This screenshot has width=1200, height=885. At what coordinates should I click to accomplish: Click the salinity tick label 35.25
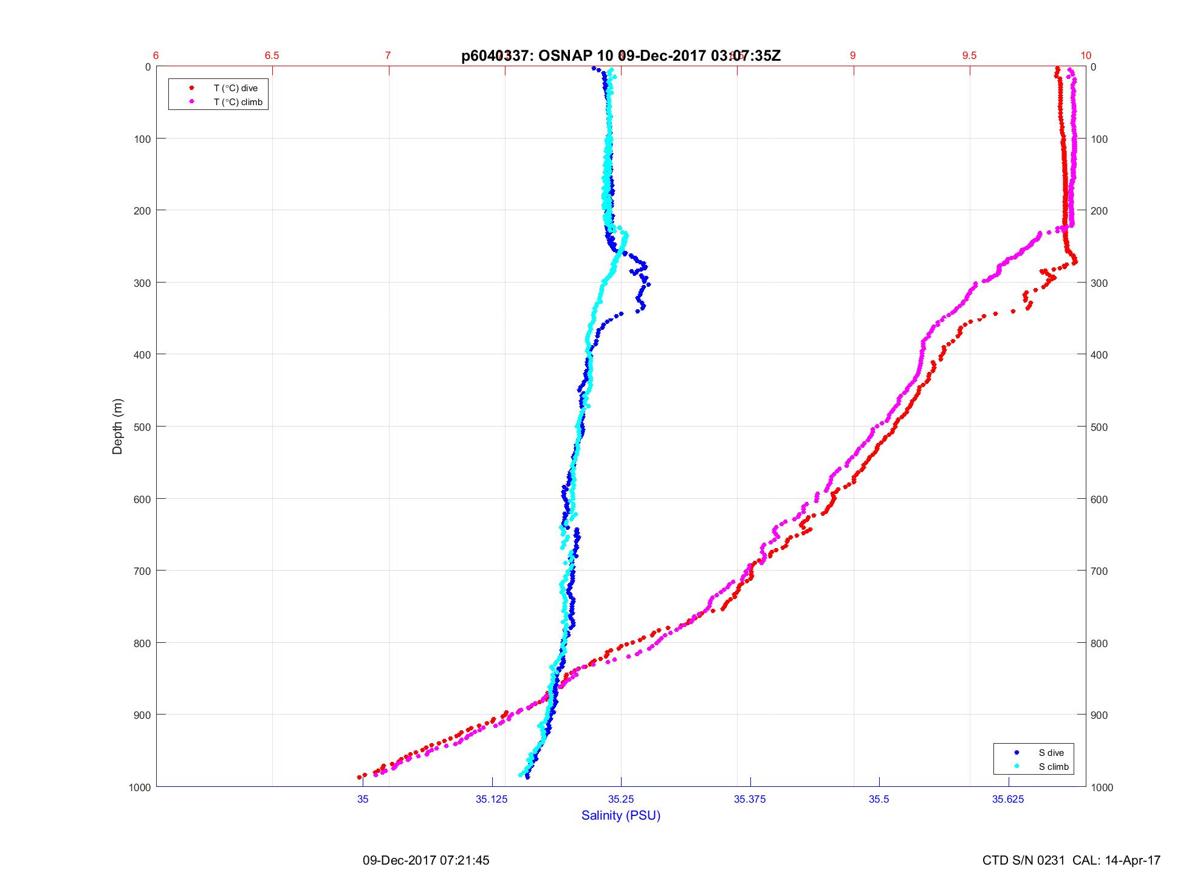click(621, 800)
